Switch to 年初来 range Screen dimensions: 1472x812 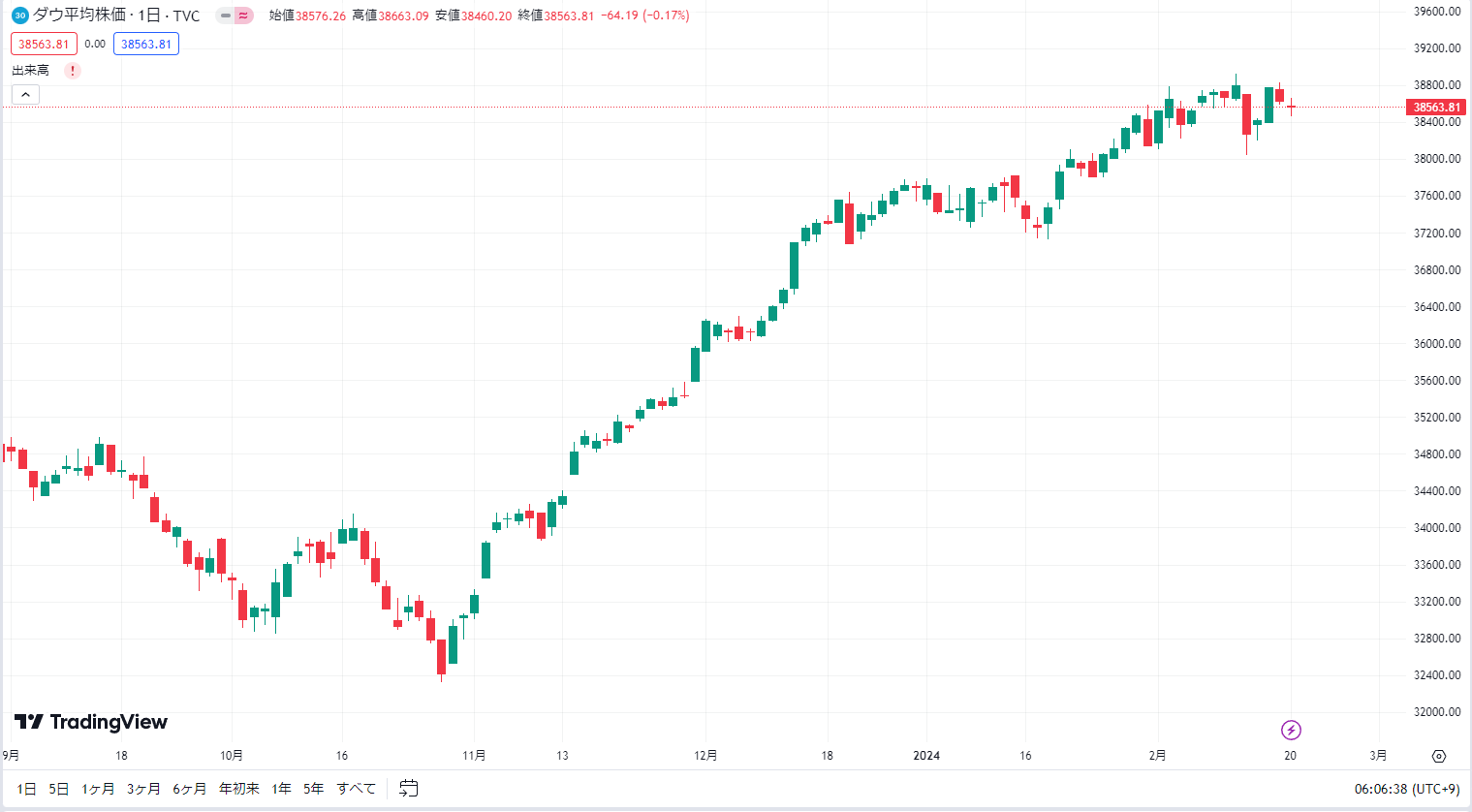click(x=239, y=789)
